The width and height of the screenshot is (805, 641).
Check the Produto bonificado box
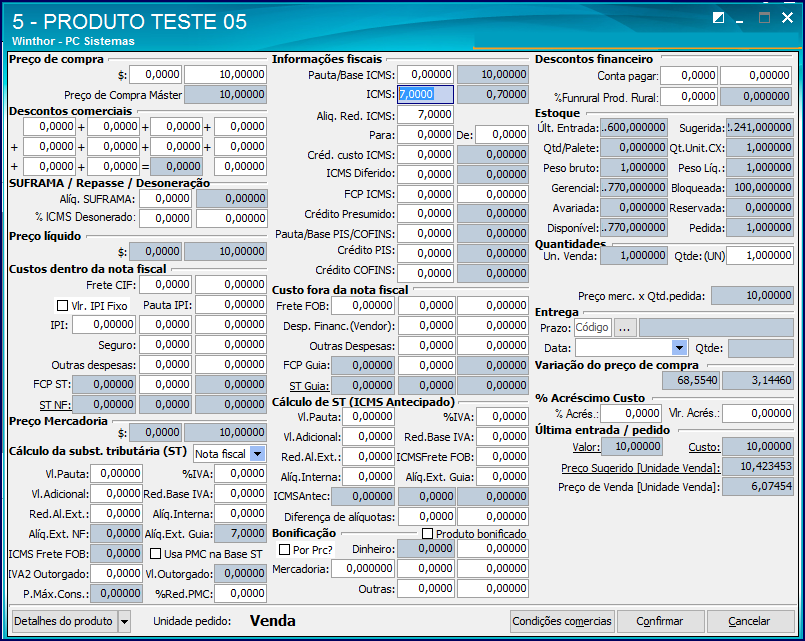point(427,534)
